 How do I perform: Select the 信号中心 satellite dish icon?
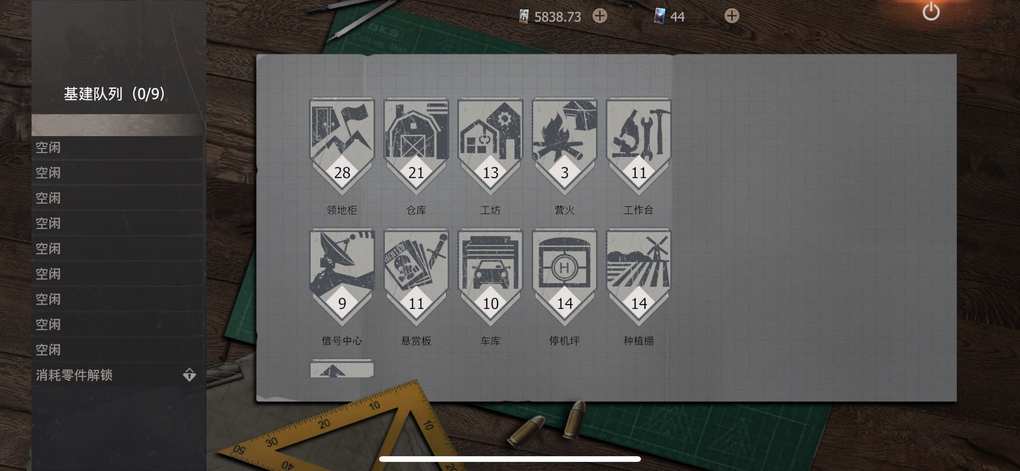(x=342, y=276)
